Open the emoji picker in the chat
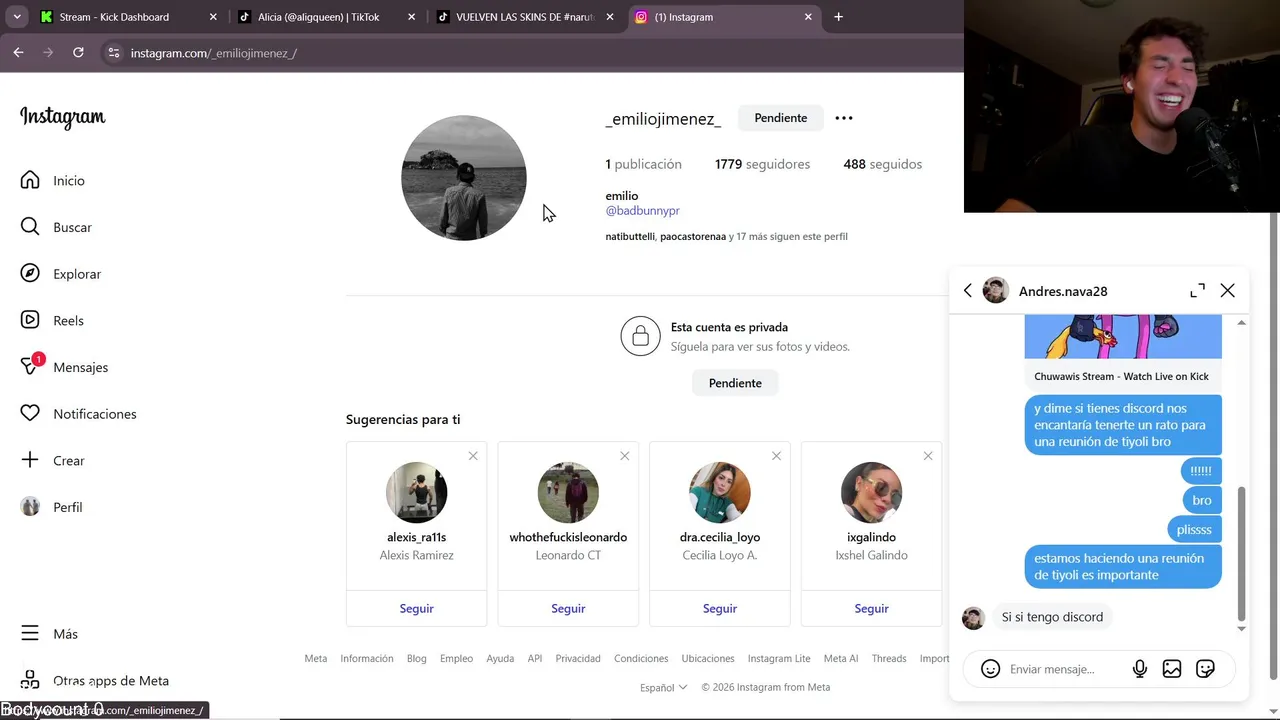Screen dimensions: 1280x720 click(x=990, y=669)
